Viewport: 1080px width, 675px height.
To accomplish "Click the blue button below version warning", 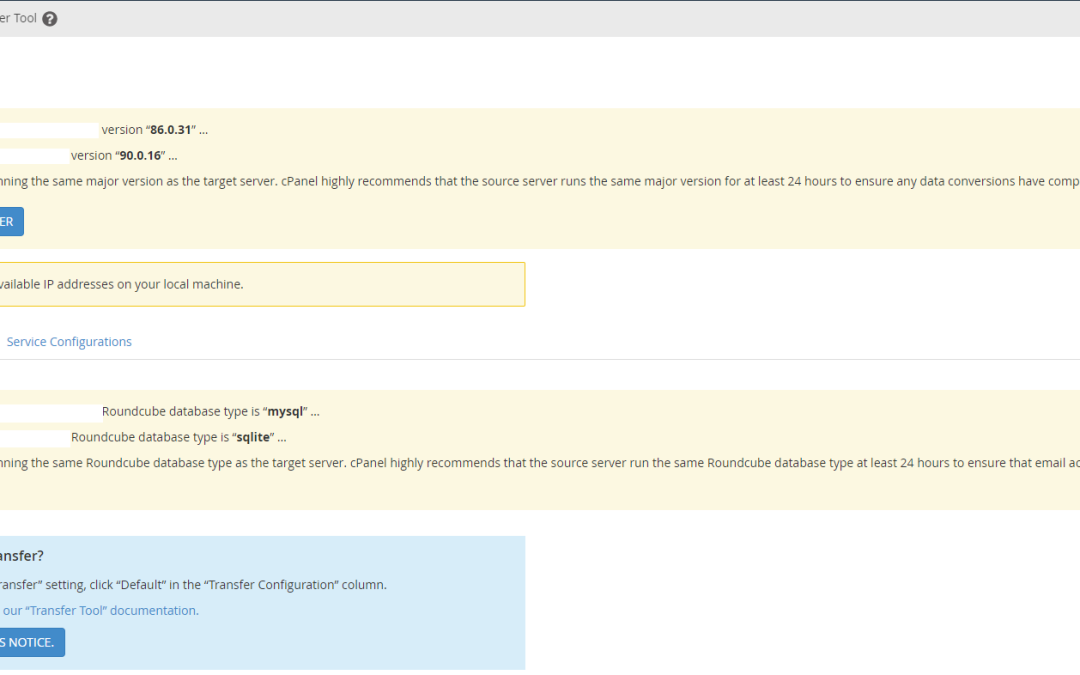I will click(x=10, y=222).
